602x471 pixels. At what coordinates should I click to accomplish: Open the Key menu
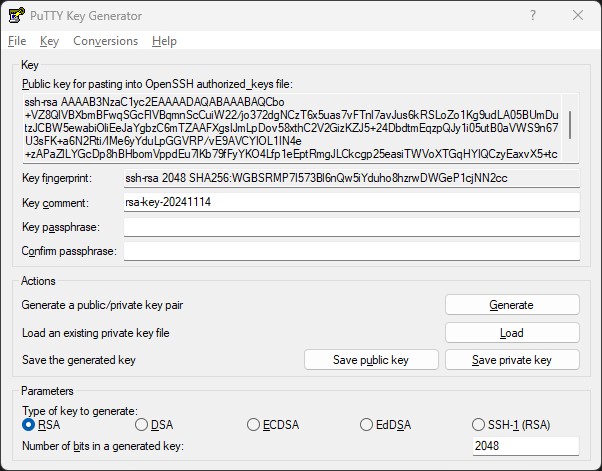50,41
